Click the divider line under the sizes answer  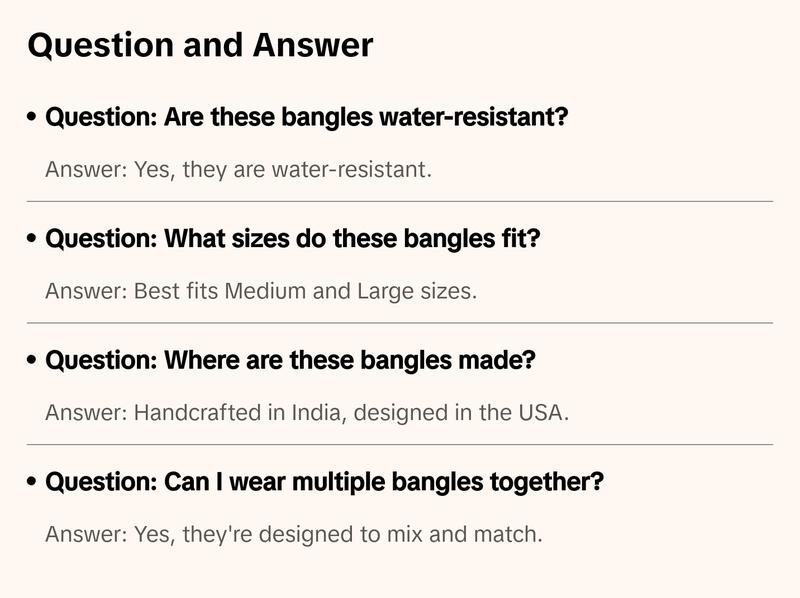point(400,323)
